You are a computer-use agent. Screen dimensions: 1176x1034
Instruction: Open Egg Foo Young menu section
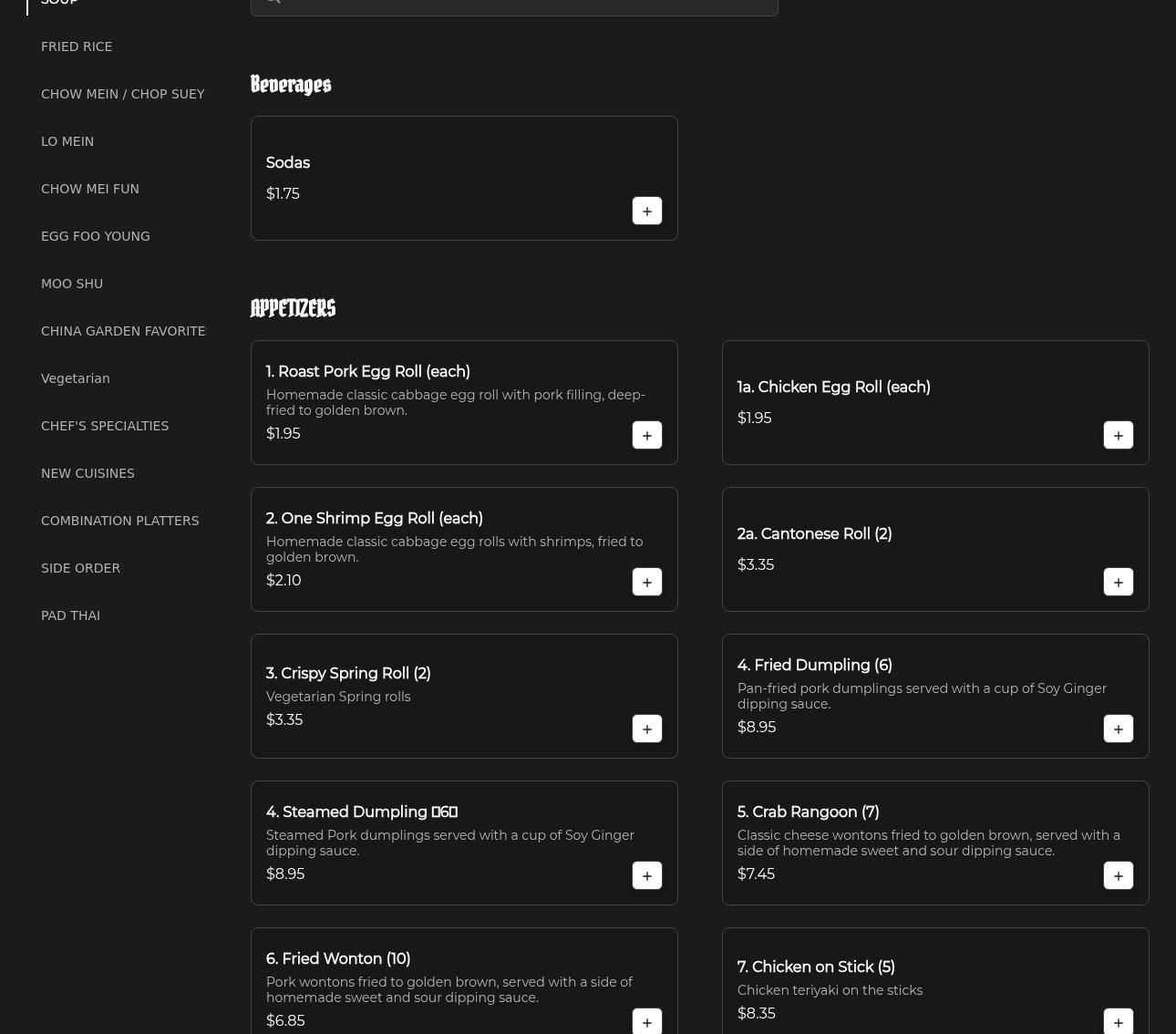point(96,236)
